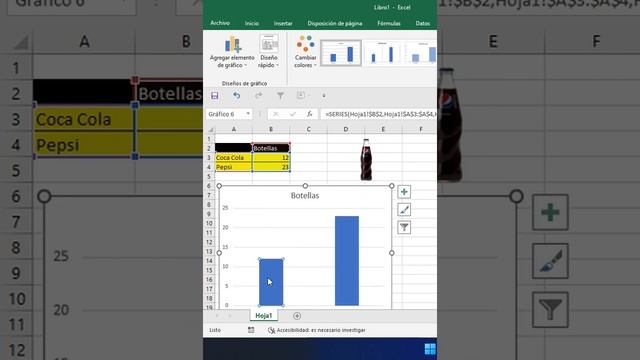640x360 pixels.
Task: Select the shorter Coca Cola bar
Action: click(x=271, y=282)
